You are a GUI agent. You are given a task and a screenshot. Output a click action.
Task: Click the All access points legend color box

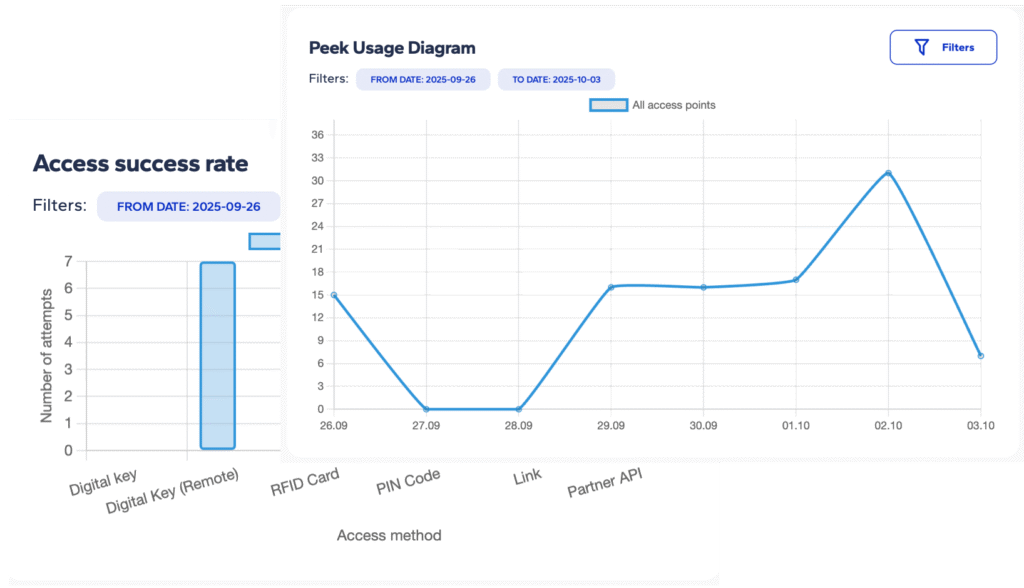click(608, 105)
